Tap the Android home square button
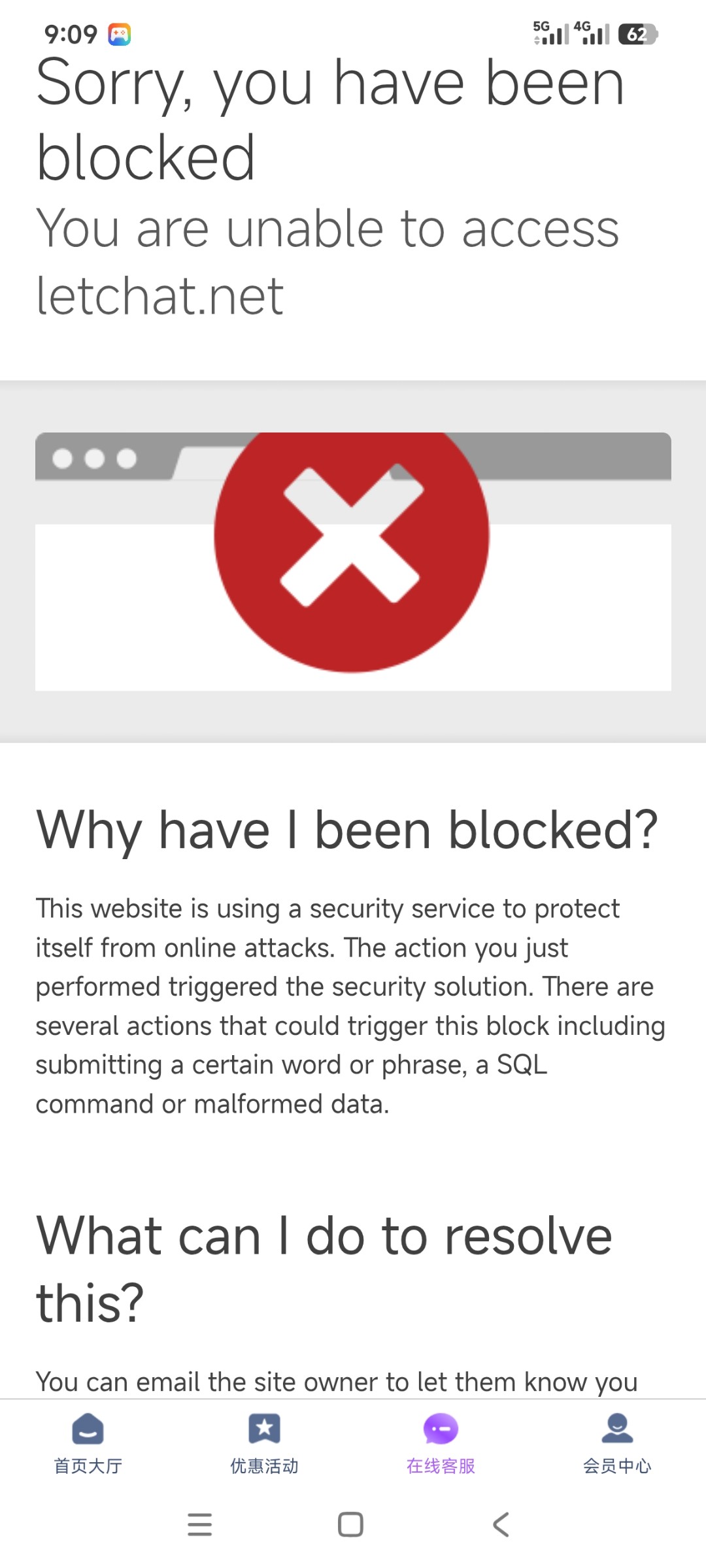Image resolution: width=706 pixels, height=1568 pixels. pos(350,1525)
